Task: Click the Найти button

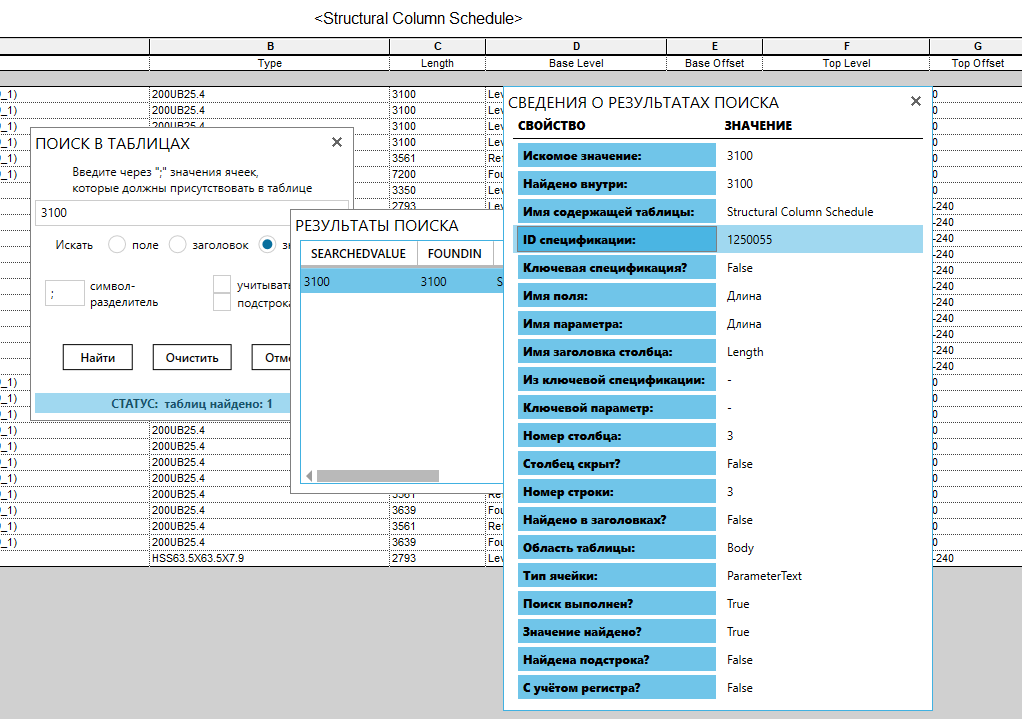Action: tap(98, 357)
